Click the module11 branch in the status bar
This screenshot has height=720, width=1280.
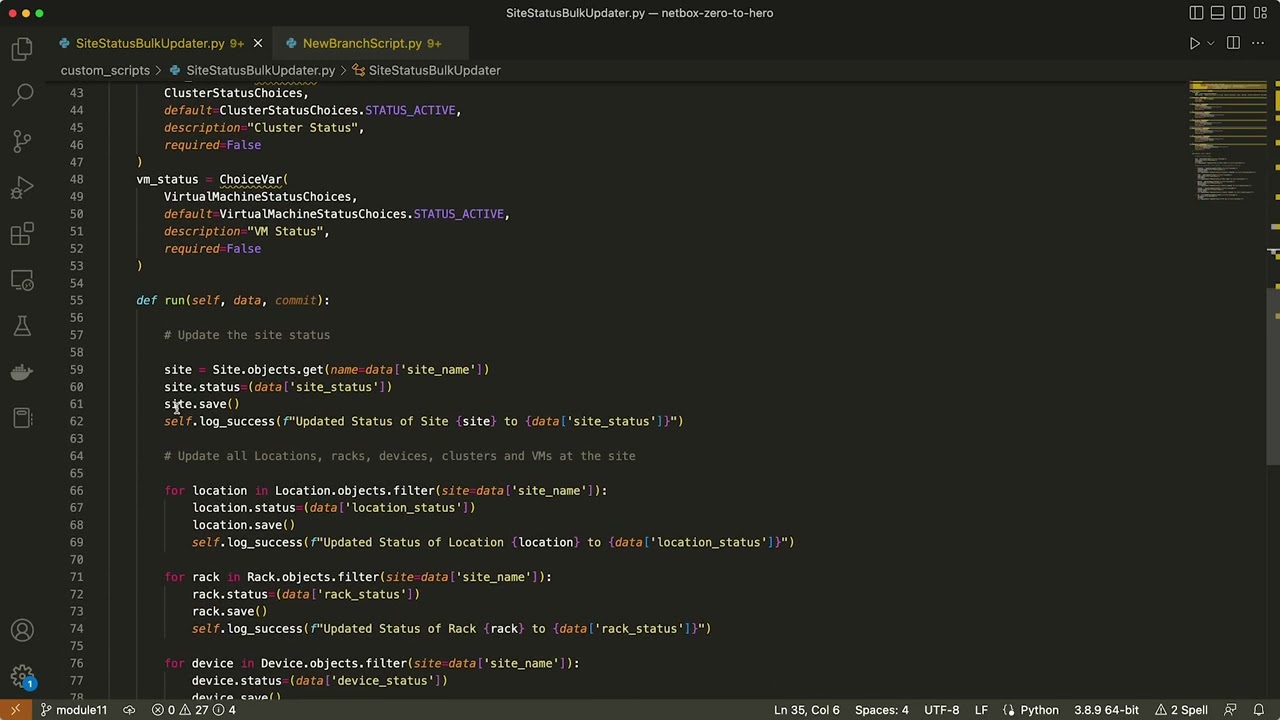coord(81,709)
